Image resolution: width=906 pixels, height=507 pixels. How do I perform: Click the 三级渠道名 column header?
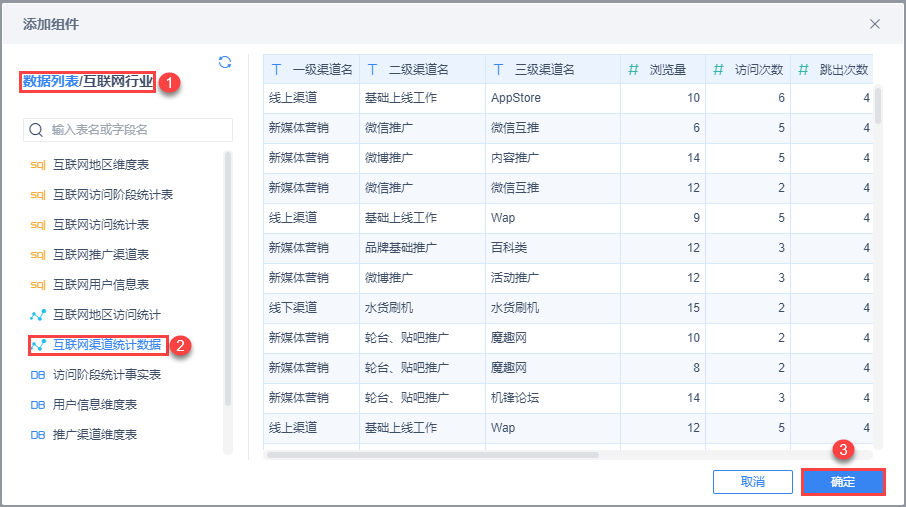[553, 69]
